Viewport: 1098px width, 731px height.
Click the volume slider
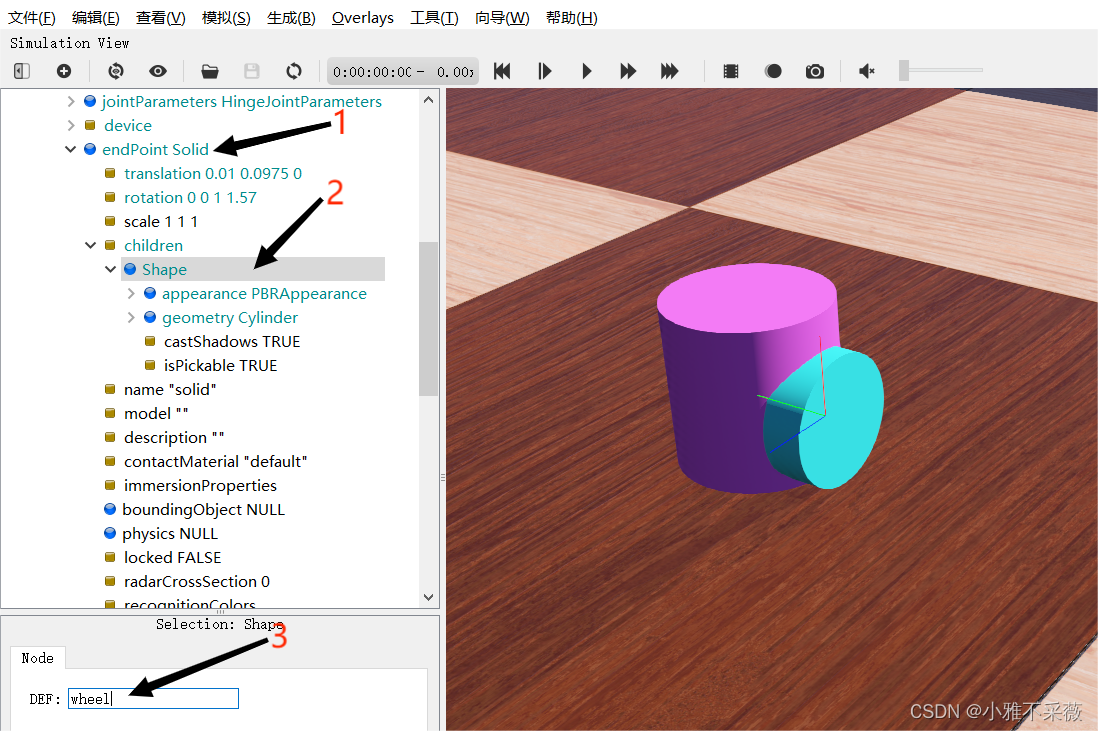click(x=940, y=70)
